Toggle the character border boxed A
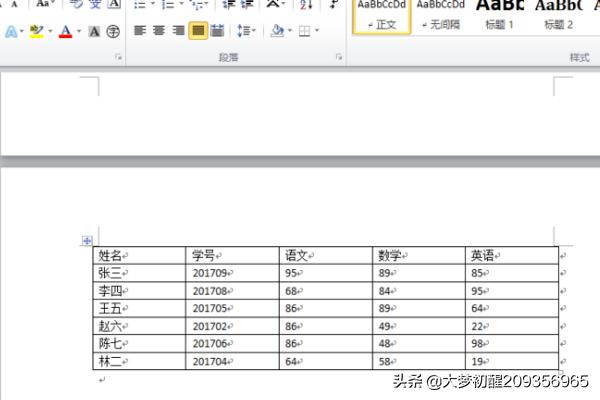600x400 pixels. pos(114,4)
